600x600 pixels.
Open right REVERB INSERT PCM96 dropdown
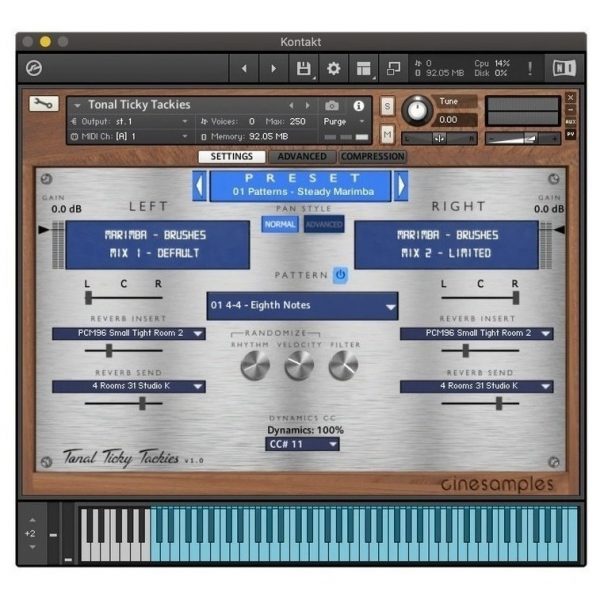click(x=476, y=333)
